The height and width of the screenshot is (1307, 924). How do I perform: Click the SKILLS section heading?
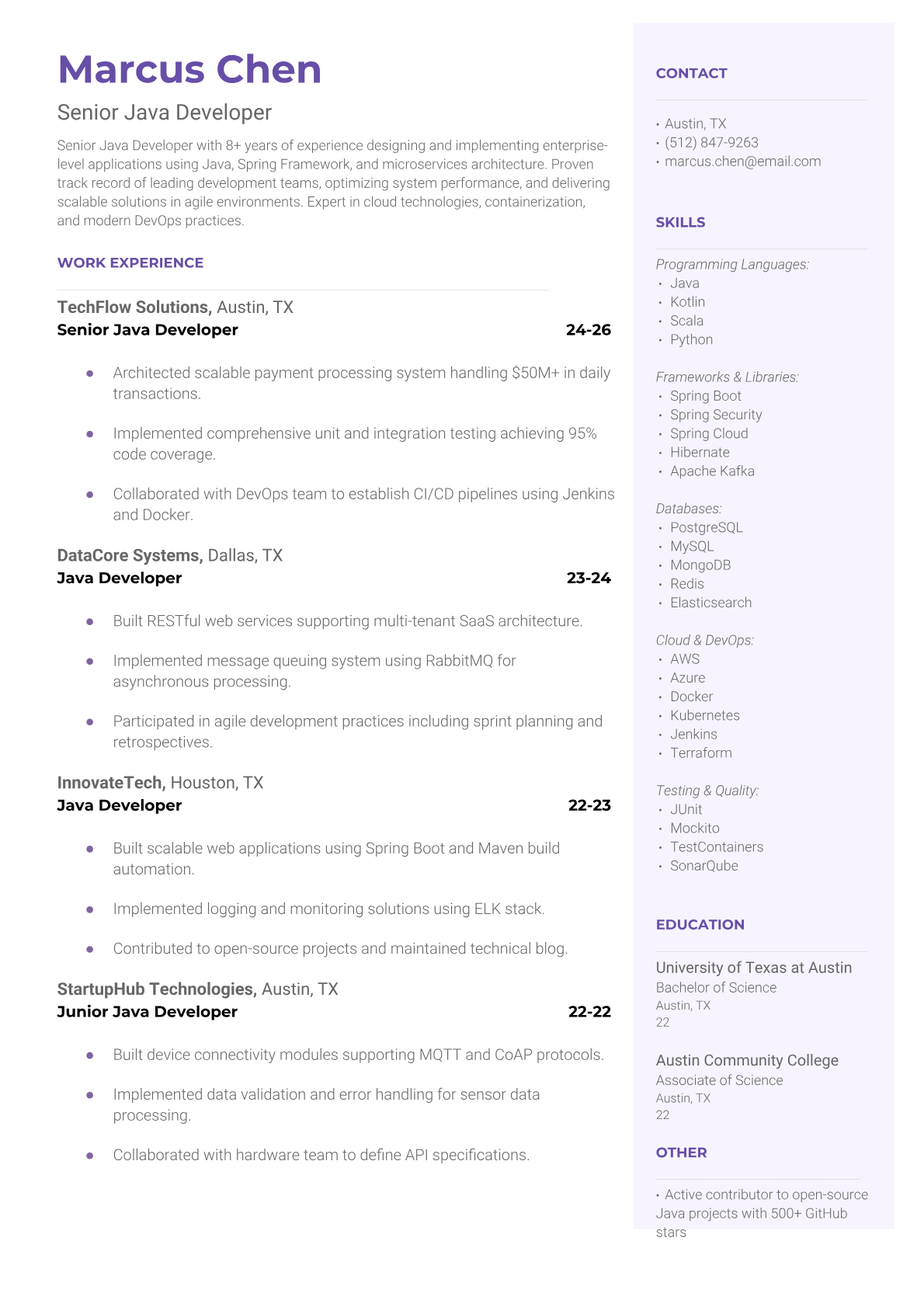tap(680, 223)
